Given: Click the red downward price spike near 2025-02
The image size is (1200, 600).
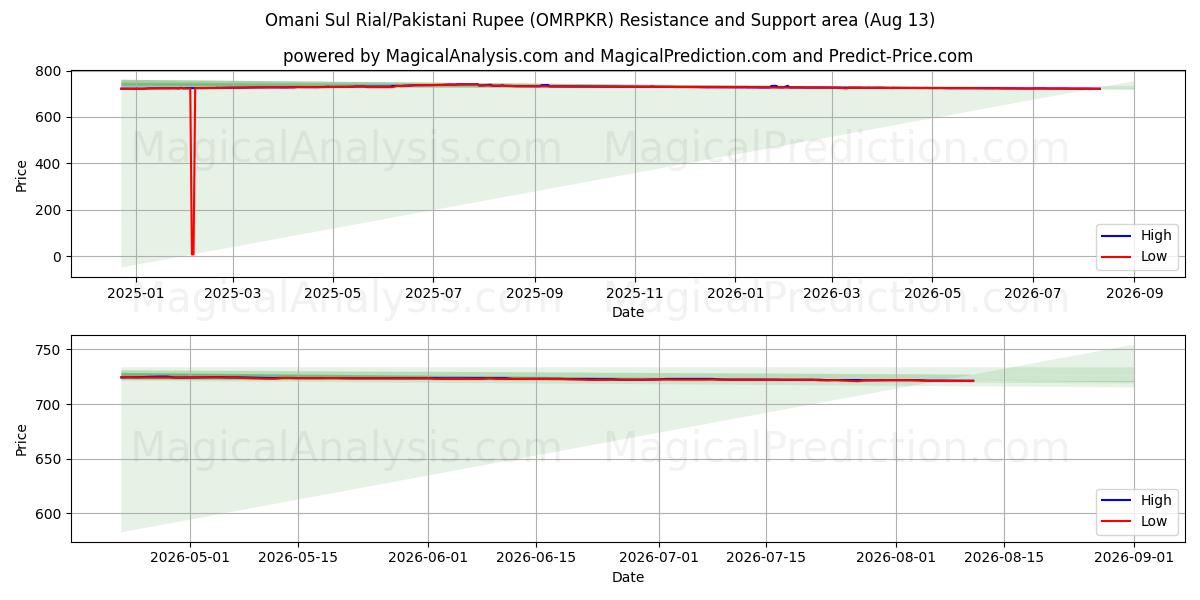Looking at the screenshot, I should tap(192, 170).
